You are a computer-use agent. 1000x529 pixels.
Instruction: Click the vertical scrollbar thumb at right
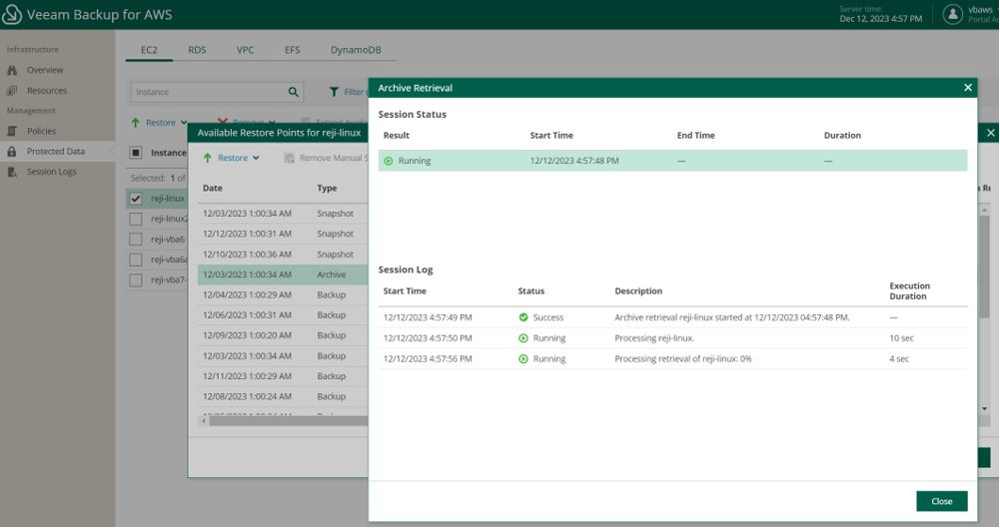pos(985,265)
